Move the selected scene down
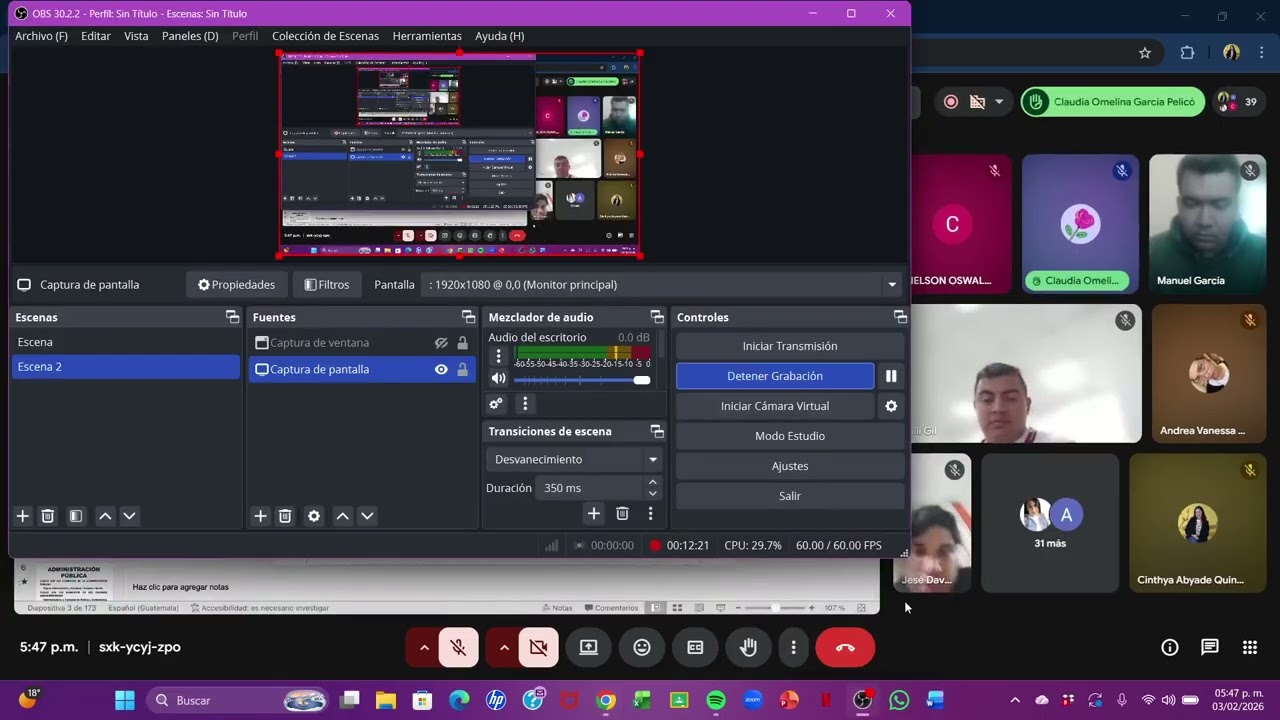1280x720 pixels. (x=129, y=516)
